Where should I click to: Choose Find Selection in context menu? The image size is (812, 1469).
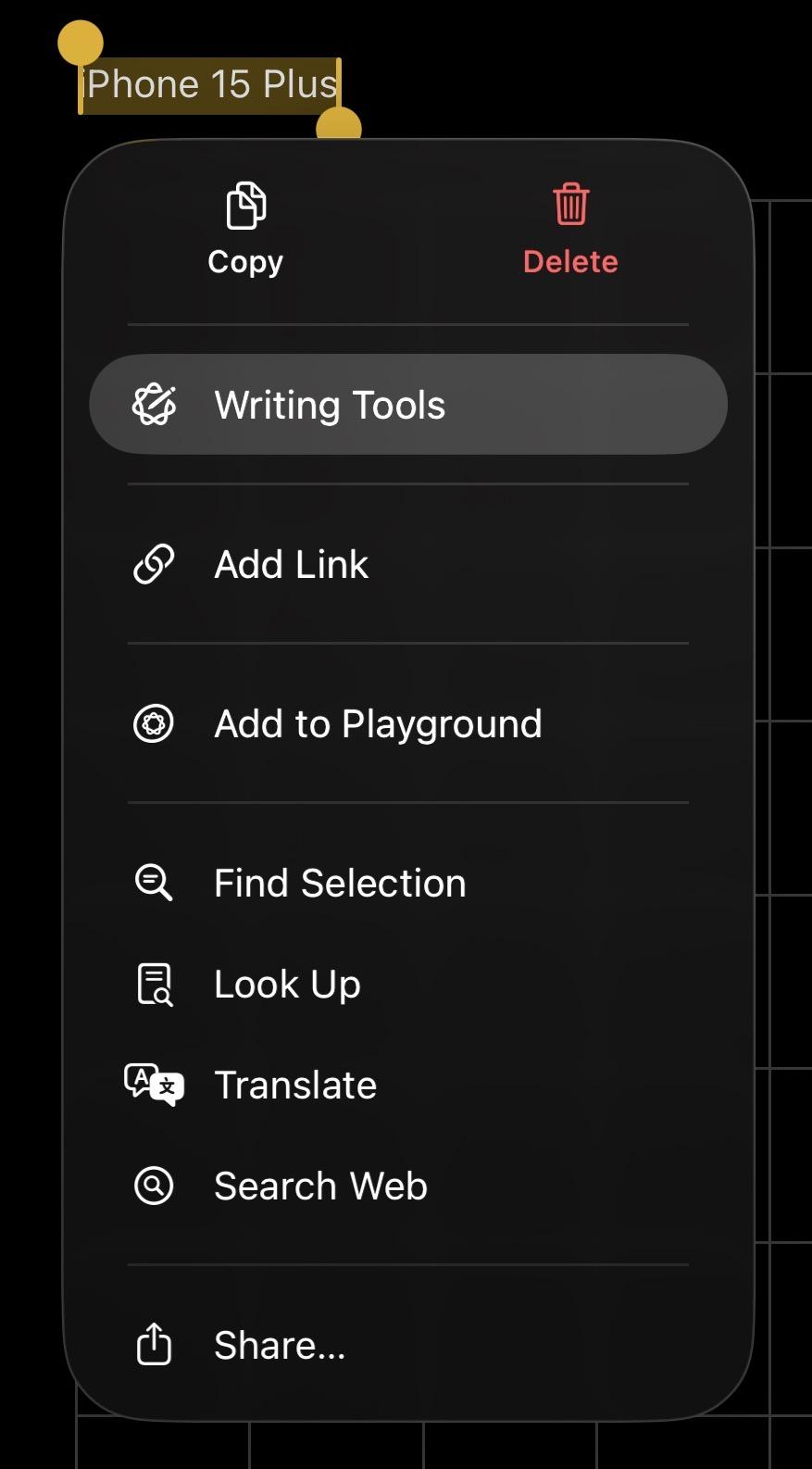click(x=340, y=883)
